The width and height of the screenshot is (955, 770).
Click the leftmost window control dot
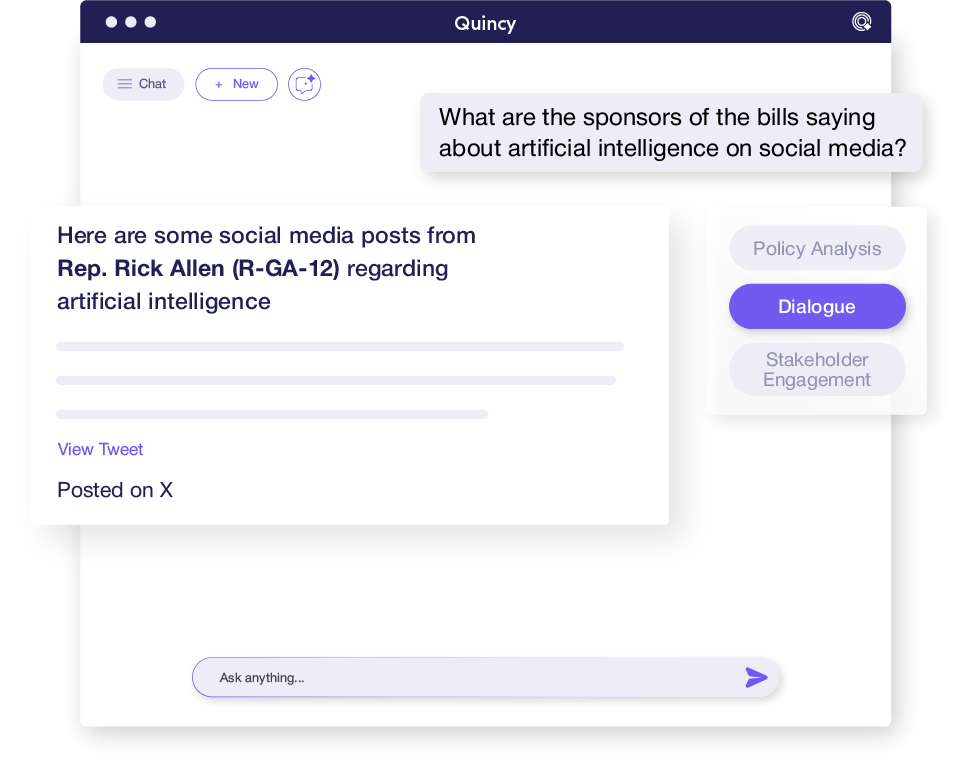click(111, 21)
